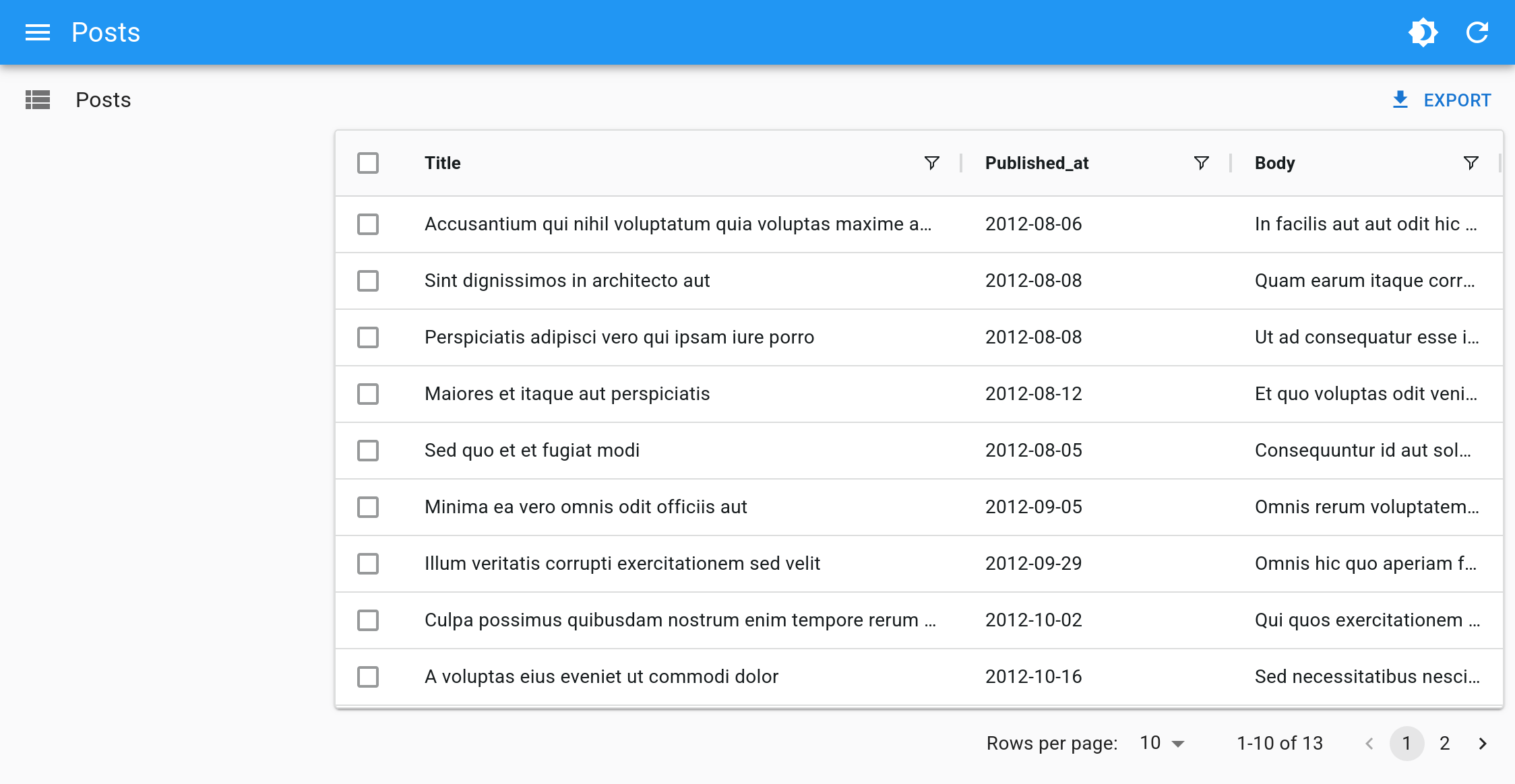Select all posts with header checkbox
Screen dimensions: 1515x784
click(367, 163)
